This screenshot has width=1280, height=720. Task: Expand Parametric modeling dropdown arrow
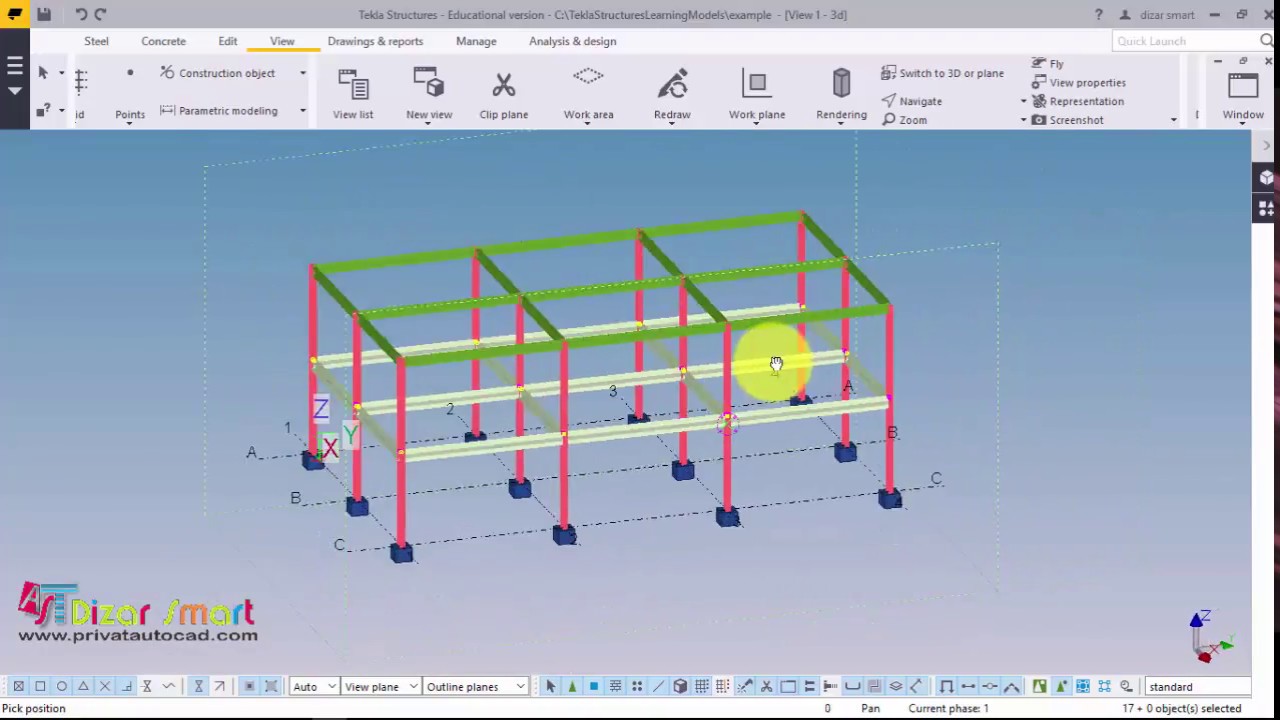tap(303, 111)
